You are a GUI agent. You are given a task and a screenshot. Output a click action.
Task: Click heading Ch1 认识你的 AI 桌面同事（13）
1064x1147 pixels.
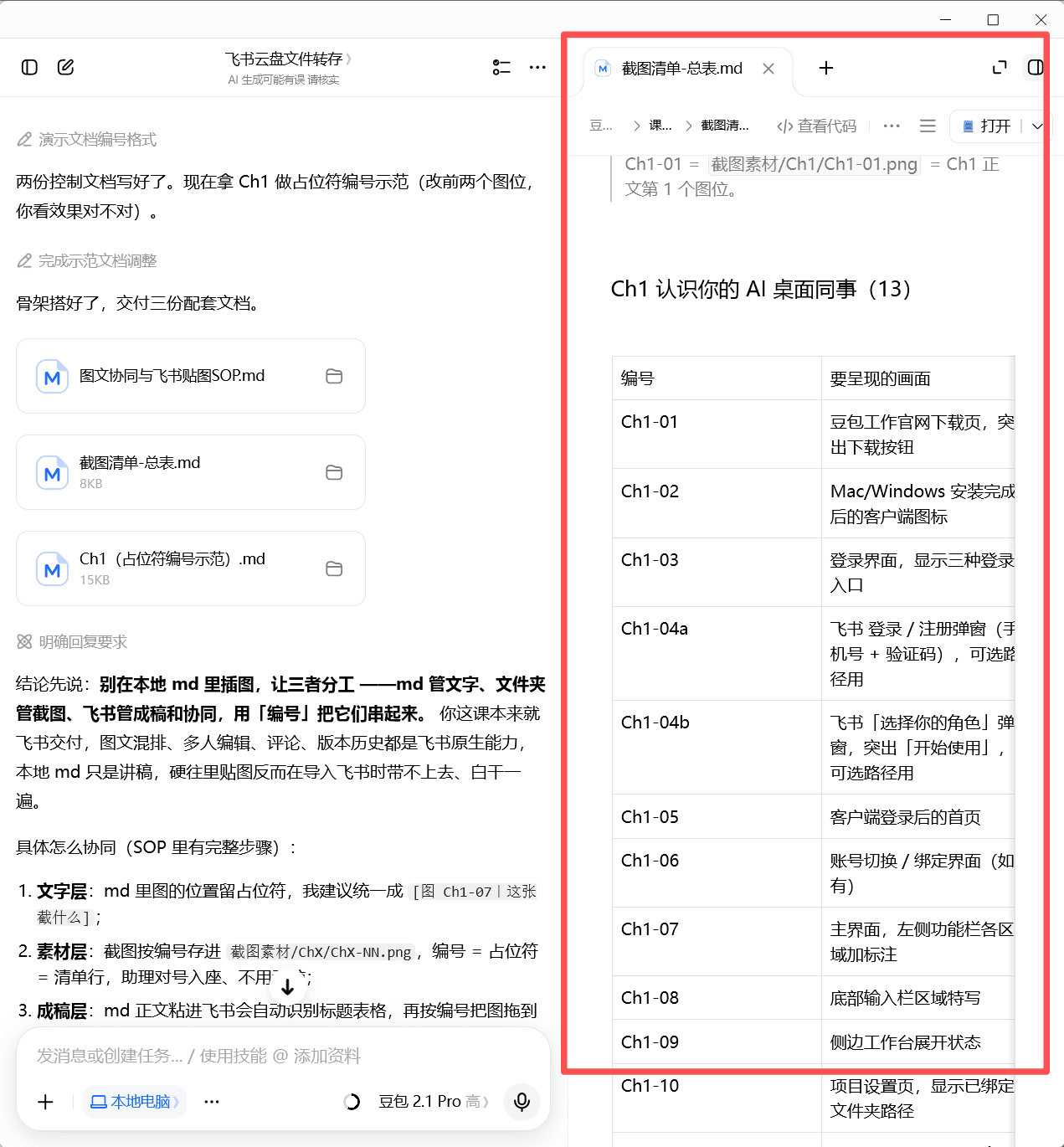coord(760,289)
